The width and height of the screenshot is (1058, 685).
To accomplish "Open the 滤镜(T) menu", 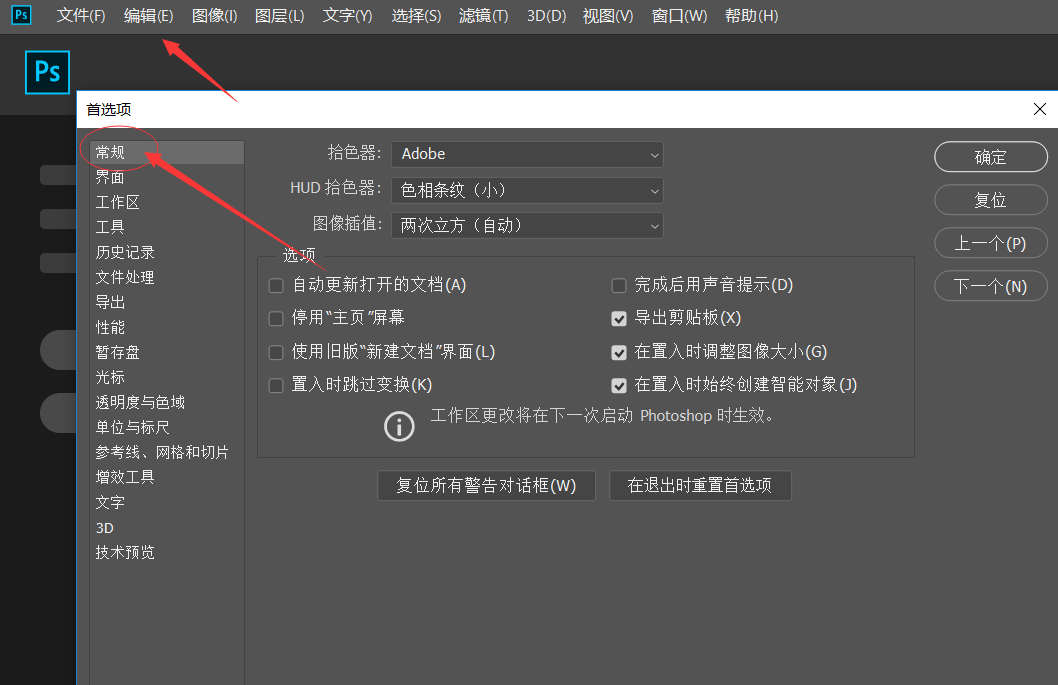I will pos(484,16).
